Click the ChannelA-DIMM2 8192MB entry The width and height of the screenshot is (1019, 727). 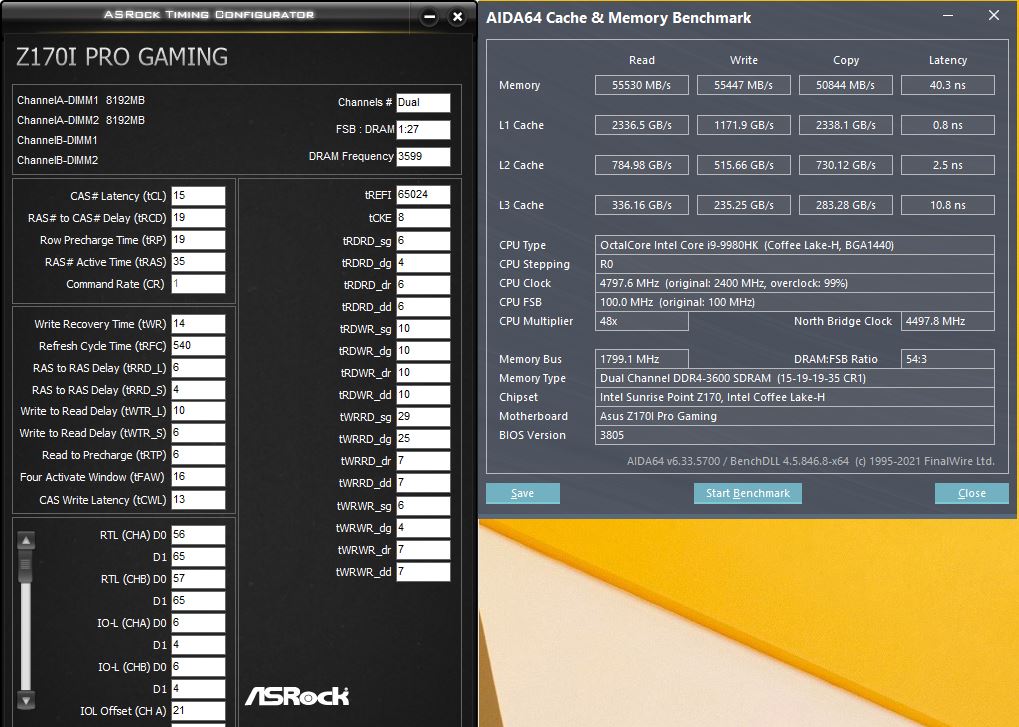81,120
